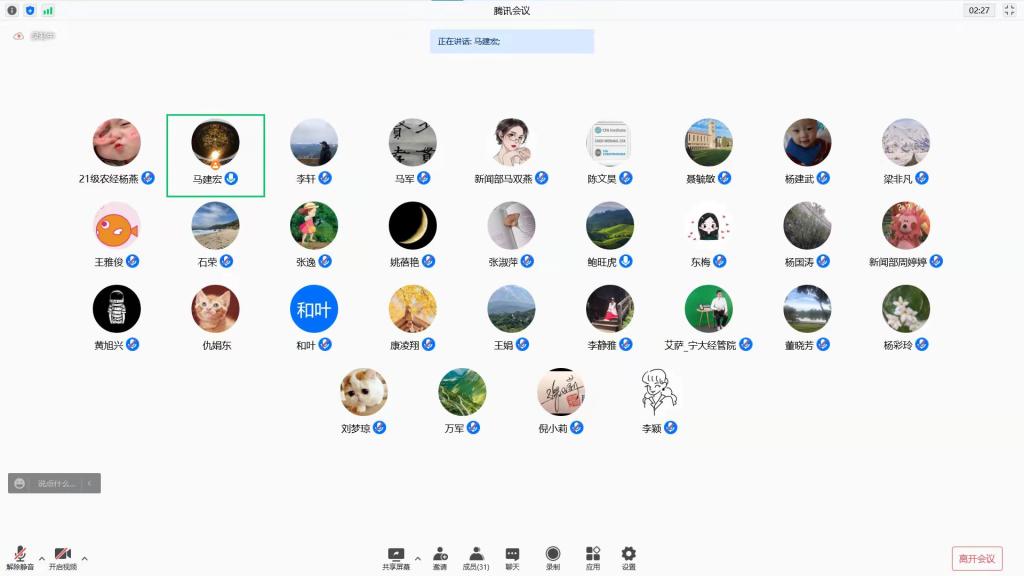The image size is (1024, 576).
Task: Click the blue security shield icon
Action: click(x=30, y=10)
